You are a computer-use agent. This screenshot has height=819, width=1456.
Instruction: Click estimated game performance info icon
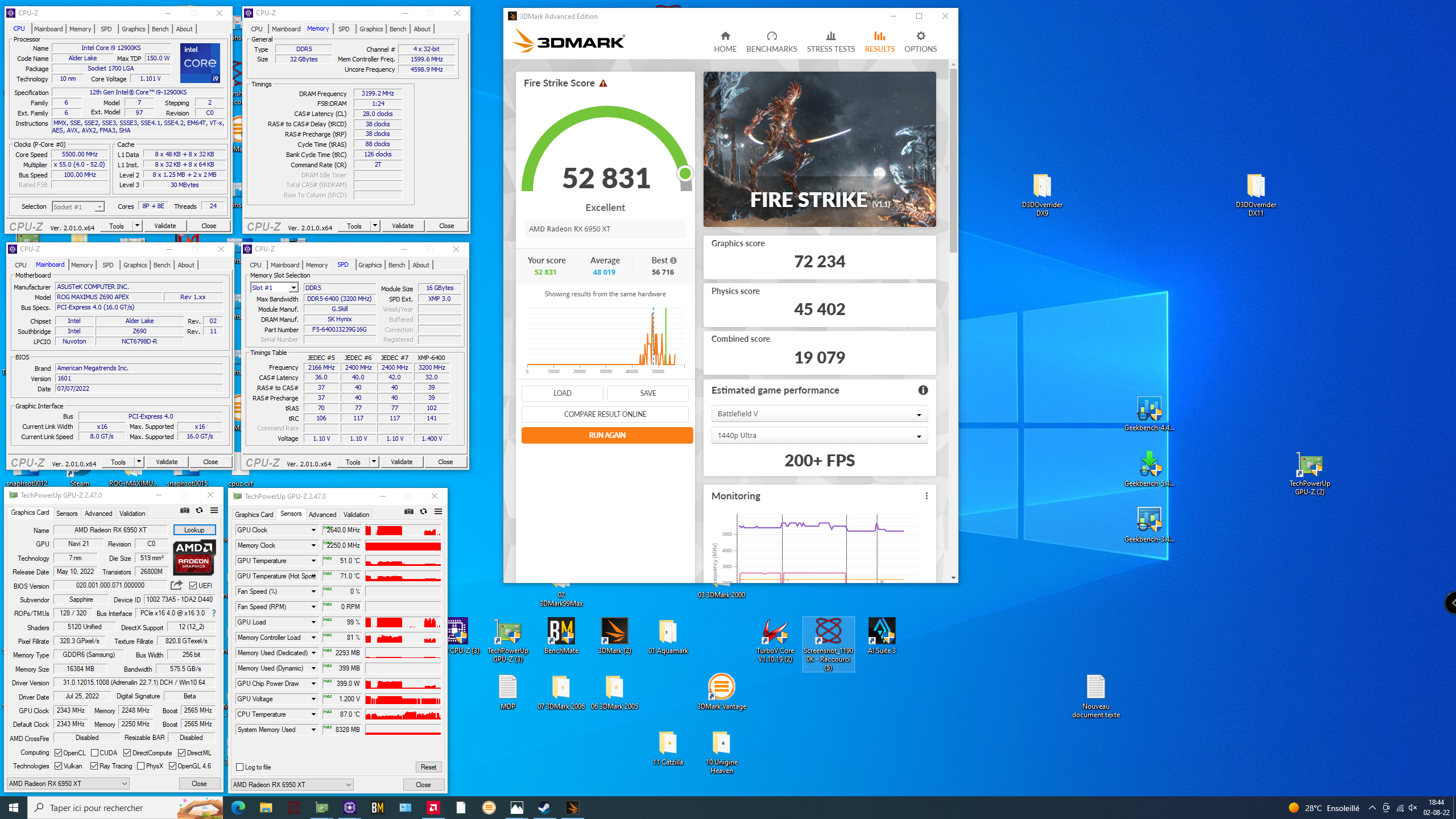click(x=923, y=390)
